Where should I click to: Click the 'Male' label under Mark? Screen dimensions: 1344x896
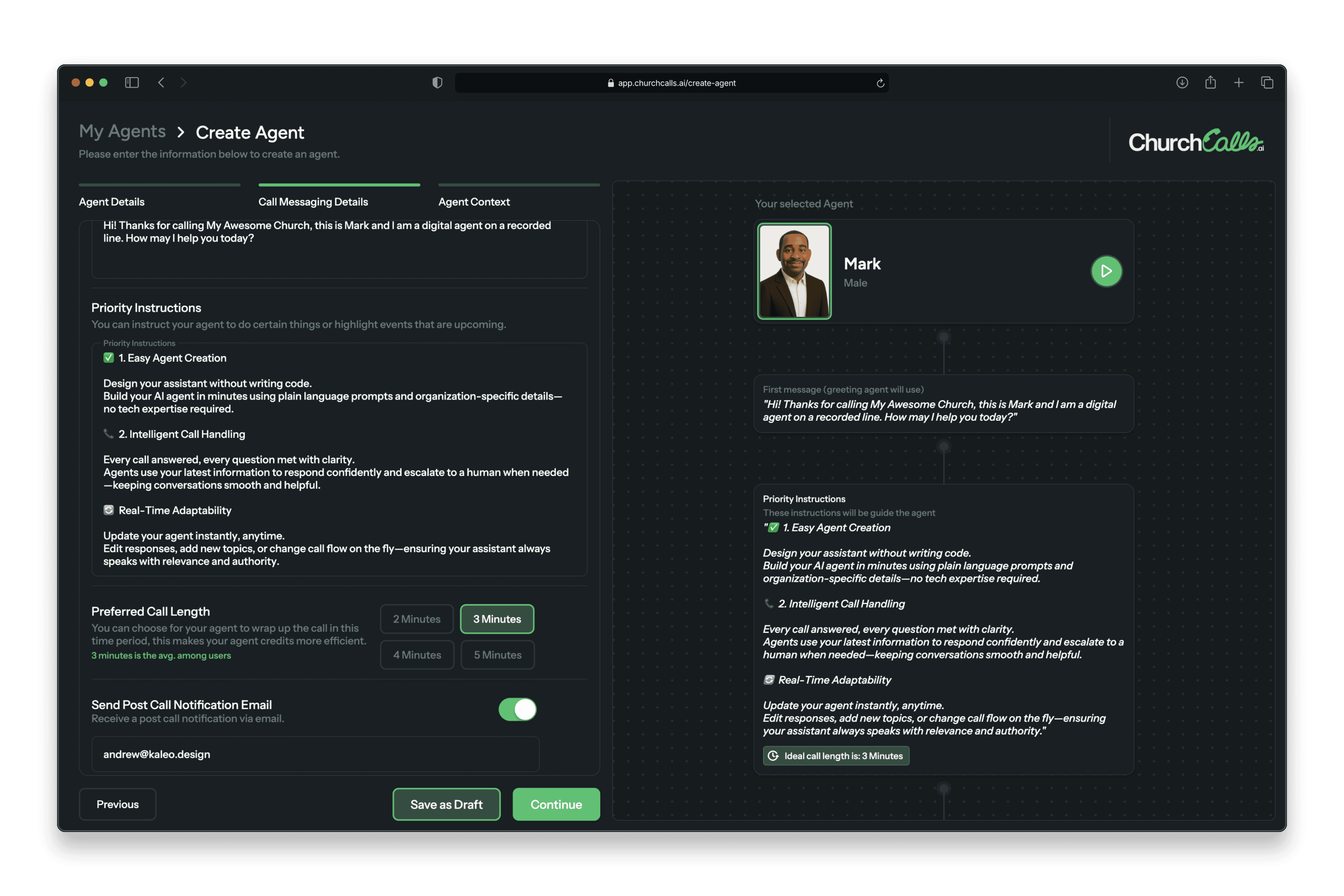coord(855,283)
